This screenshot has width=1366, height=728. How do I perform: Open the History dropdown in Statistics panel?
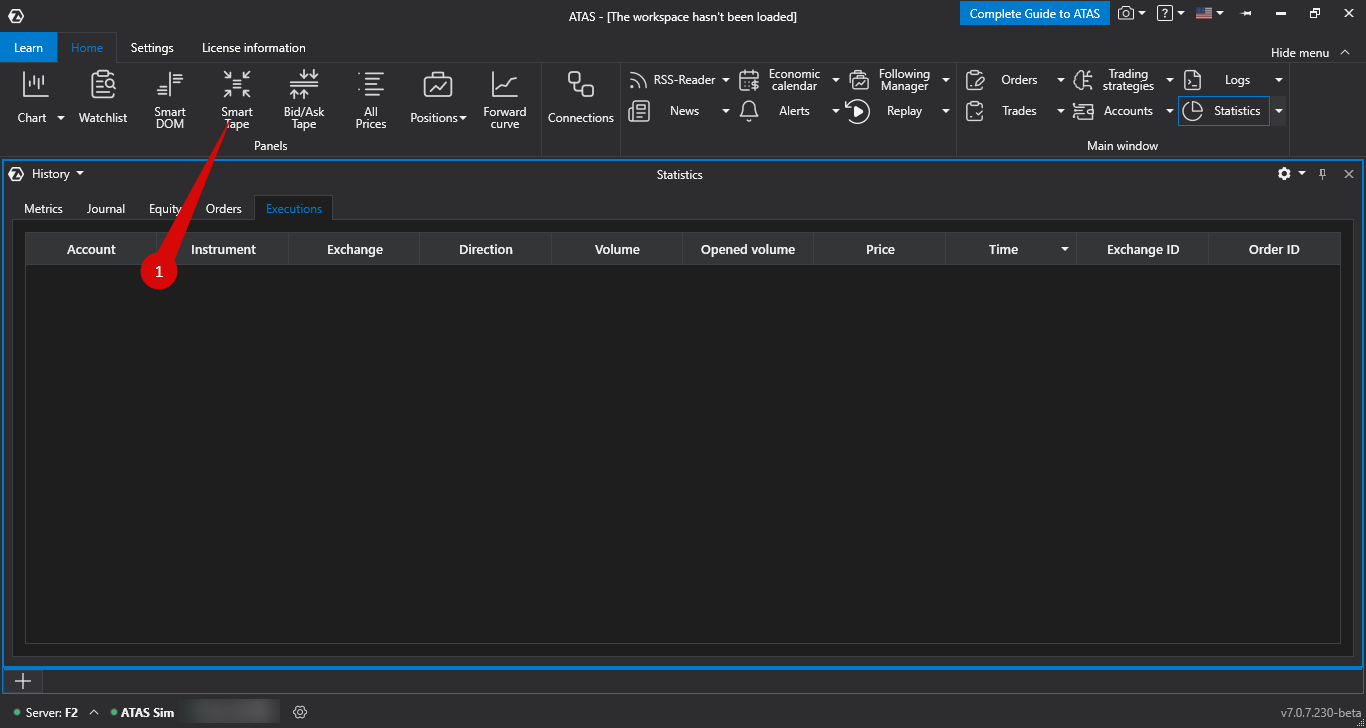point(57,174)
